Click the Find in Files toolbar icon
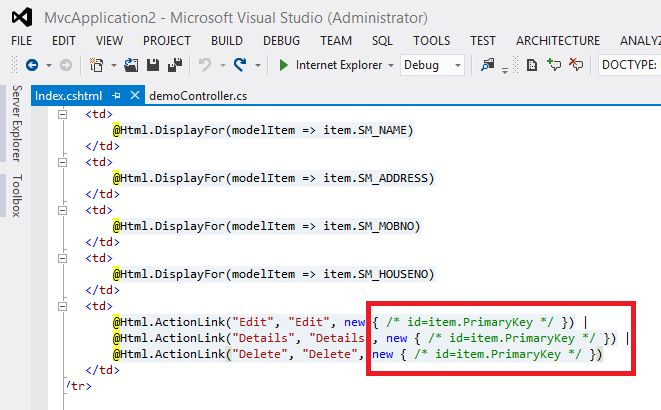The image size is (661, 410). [488, 65]
